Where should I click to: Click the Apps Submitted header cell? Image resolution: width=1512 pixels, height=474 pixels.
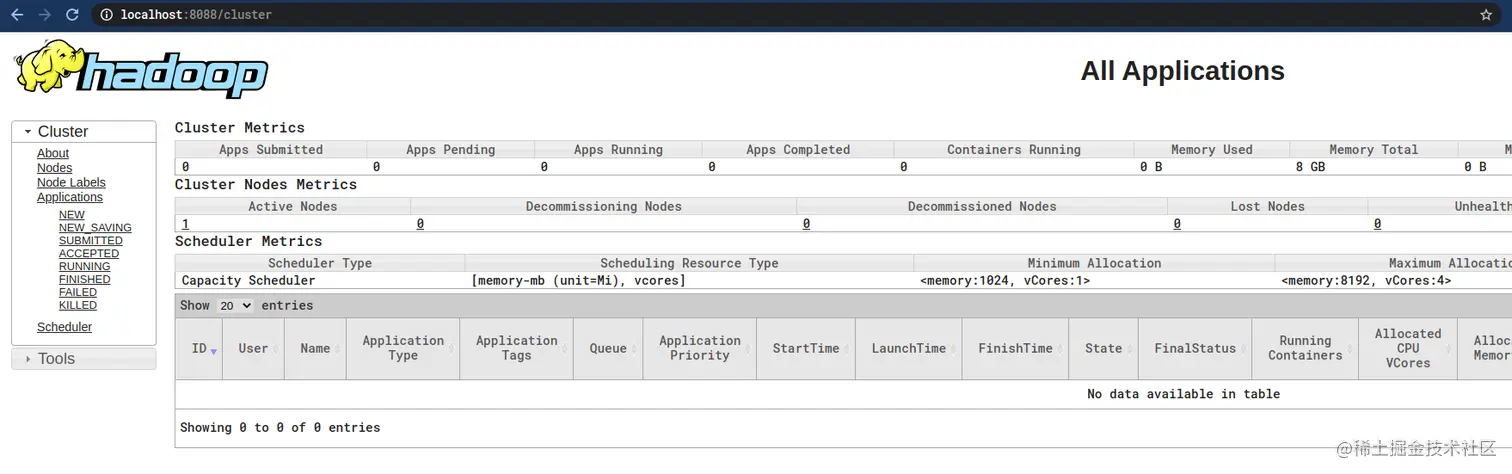271,150
